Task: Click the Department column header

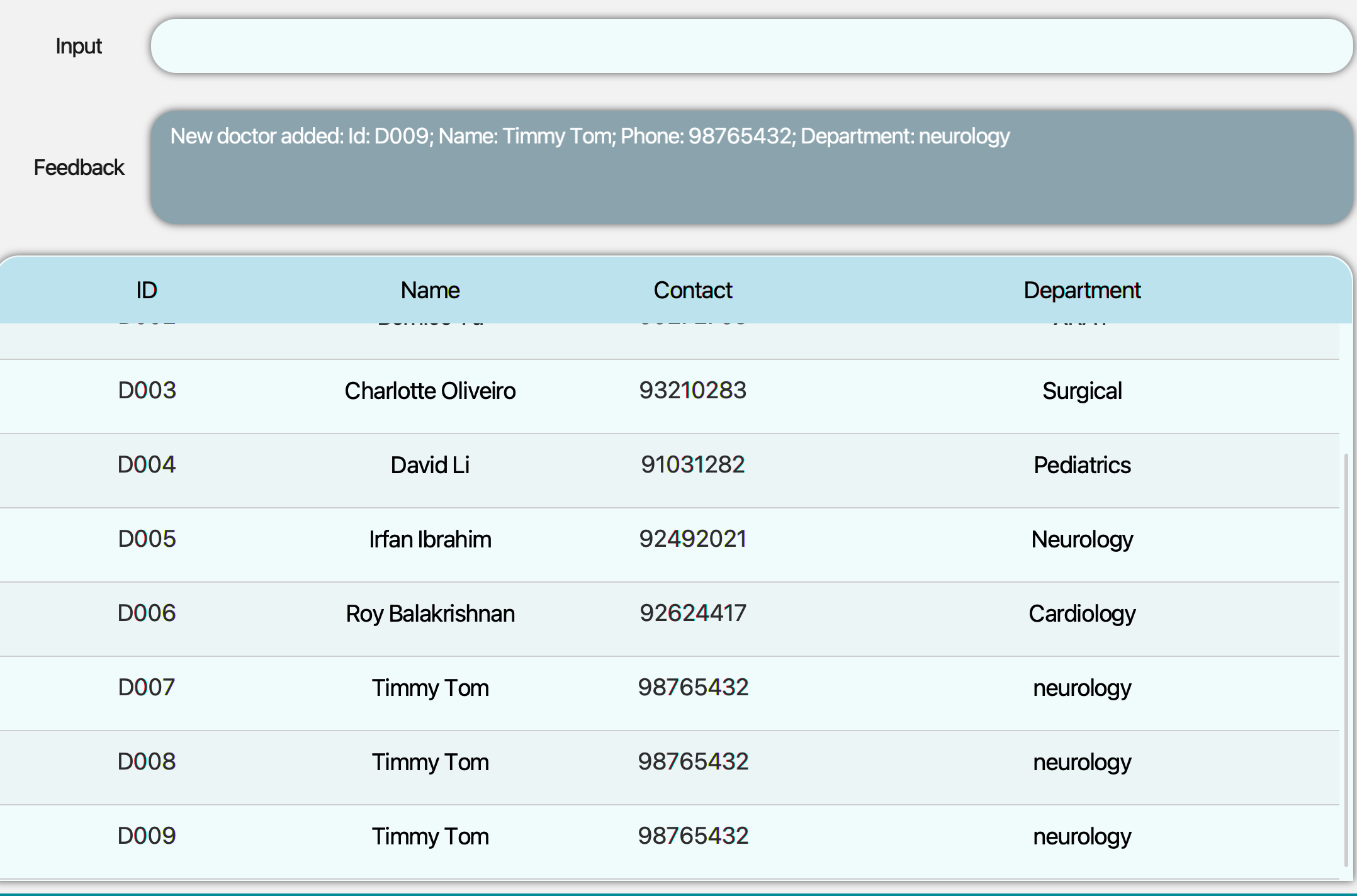Action: pos(1081,291)
